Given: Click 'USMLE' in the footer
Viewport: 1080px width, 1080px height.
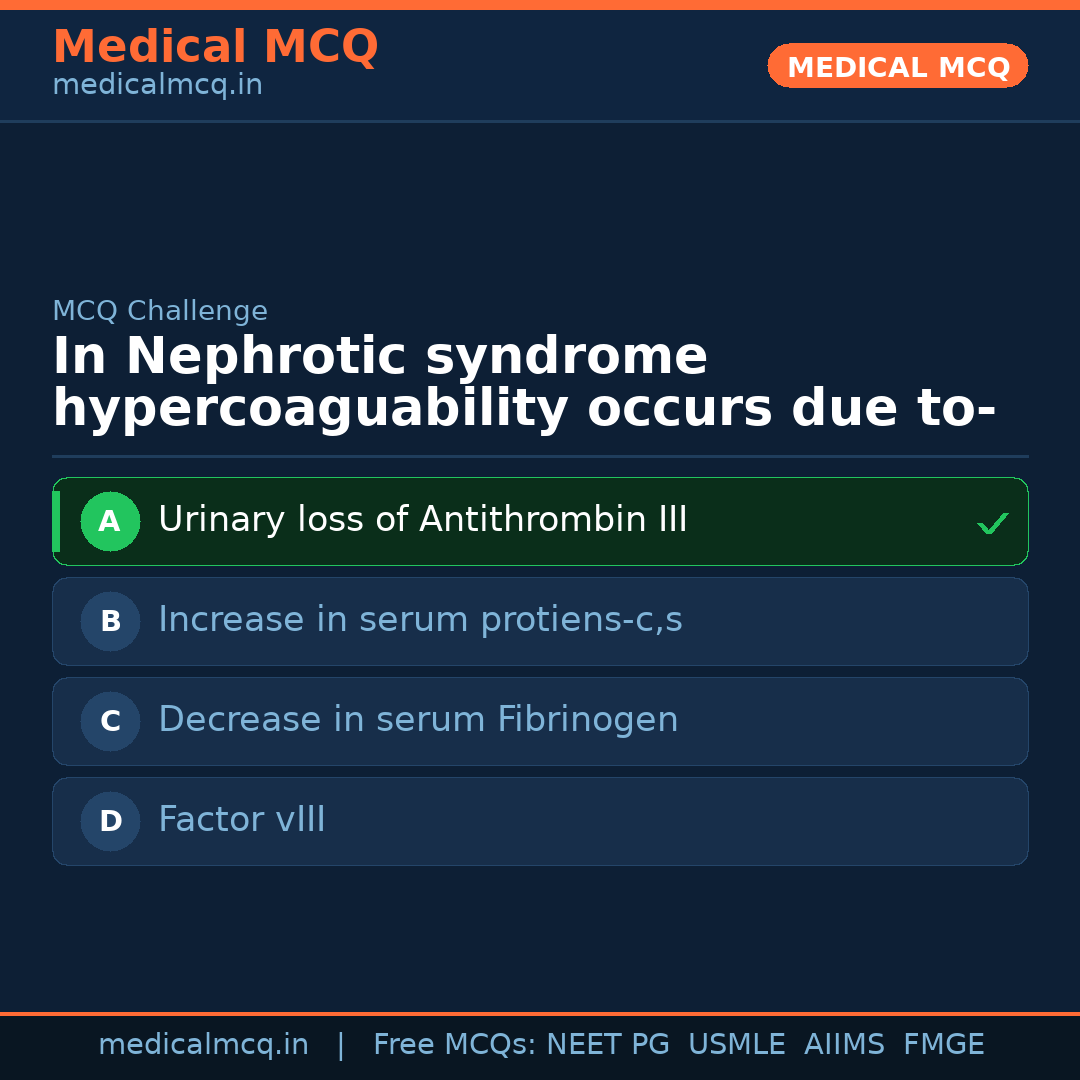Looking at the screenshot, I should click(x=736, y=1045).
